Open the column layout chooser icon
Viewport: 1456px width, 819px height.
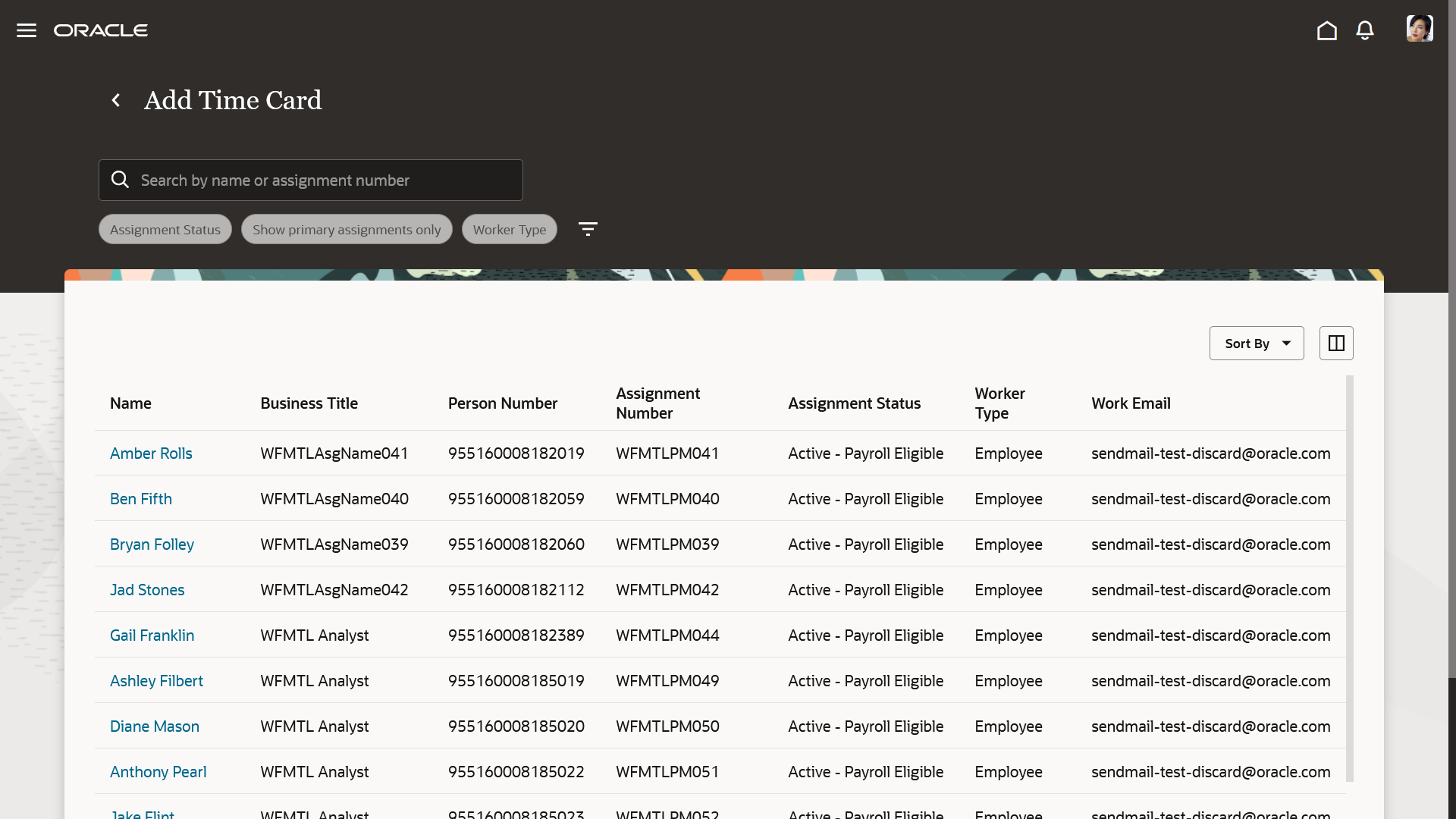(1336, 344)
